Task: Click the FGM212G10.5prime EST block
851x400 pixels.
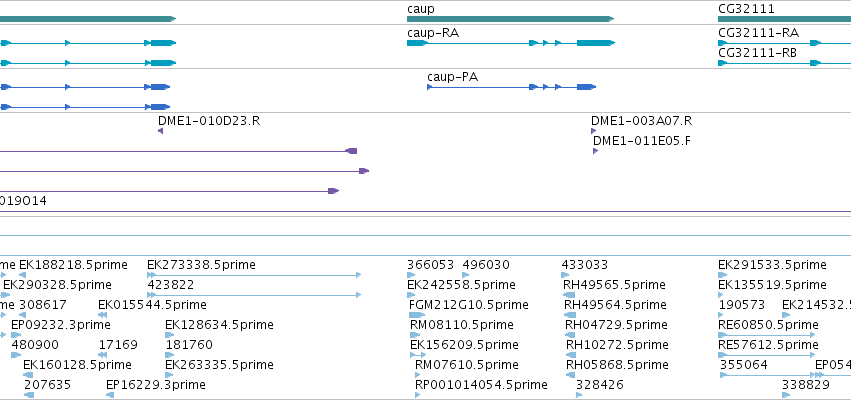Action: [x=417, y=315]
